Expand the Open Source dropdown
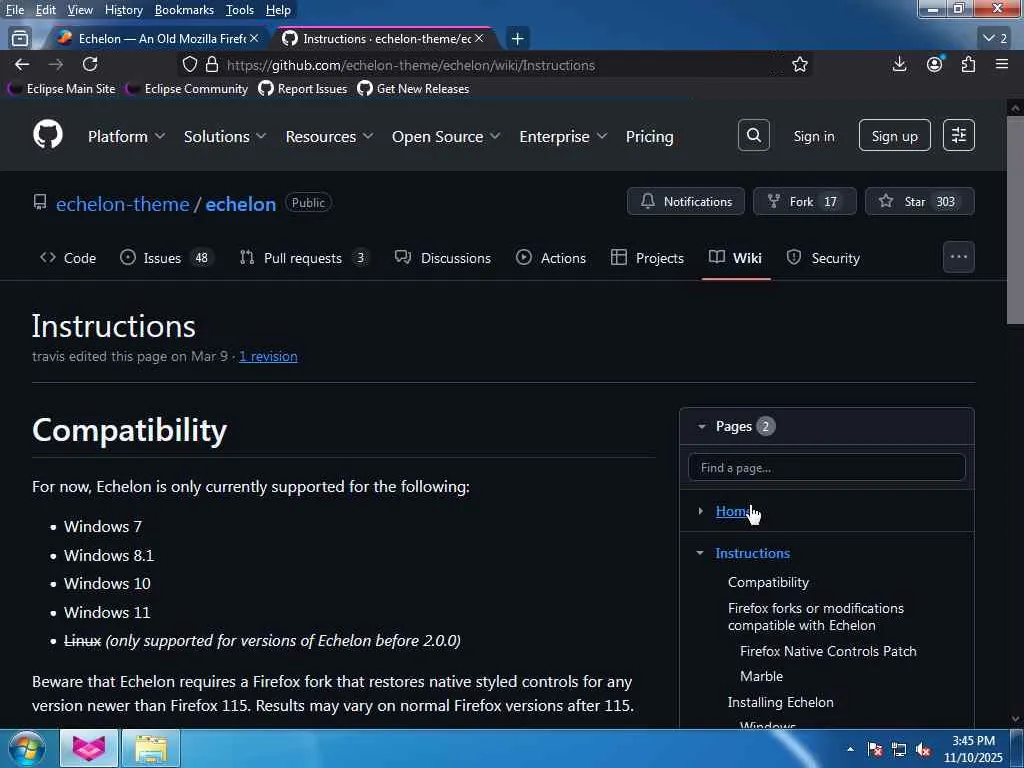 pos(446,136)
